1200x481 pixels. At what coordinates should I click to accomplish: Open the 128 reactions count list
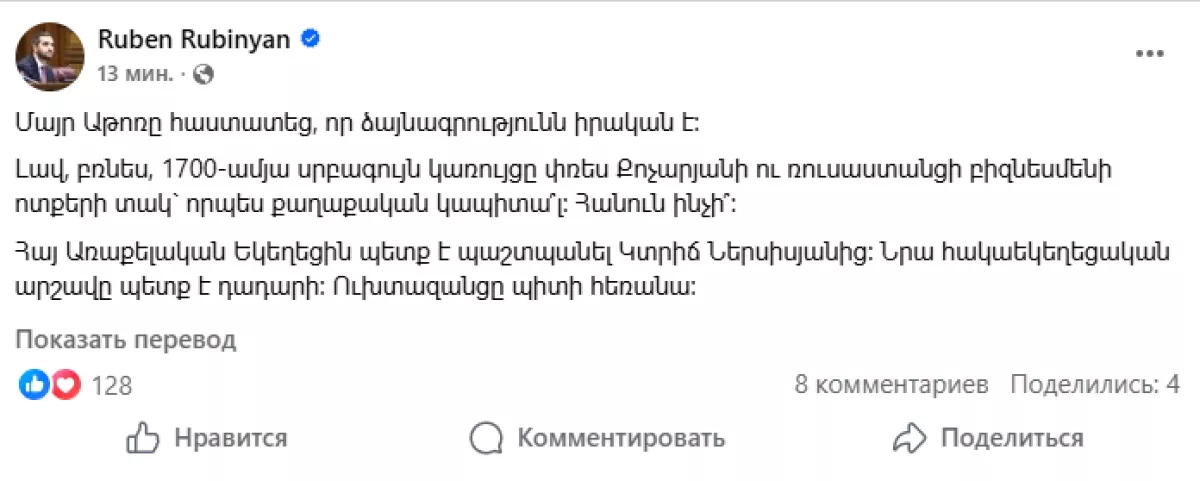point(111,386)
